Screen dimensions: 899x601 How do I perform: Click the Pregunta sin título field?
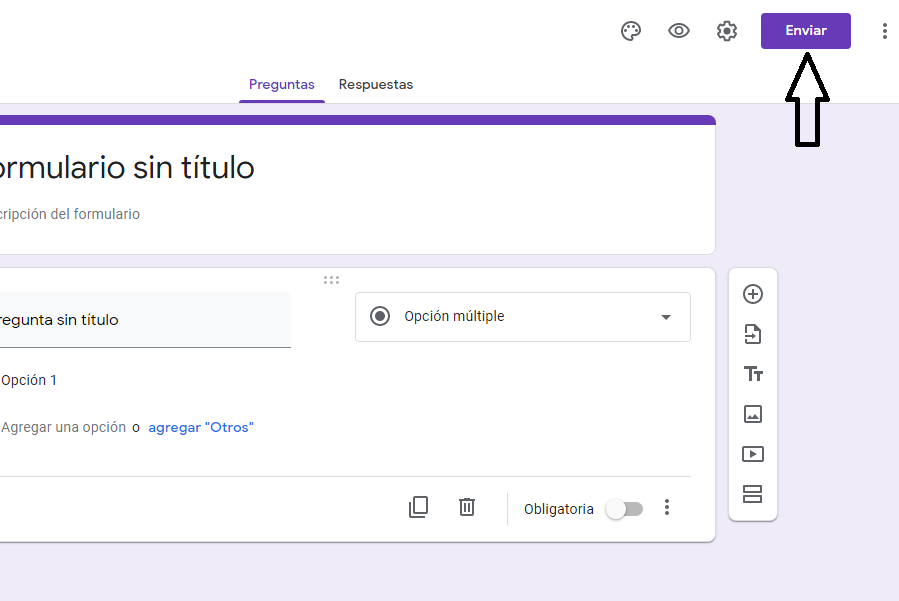click(145, 320)
